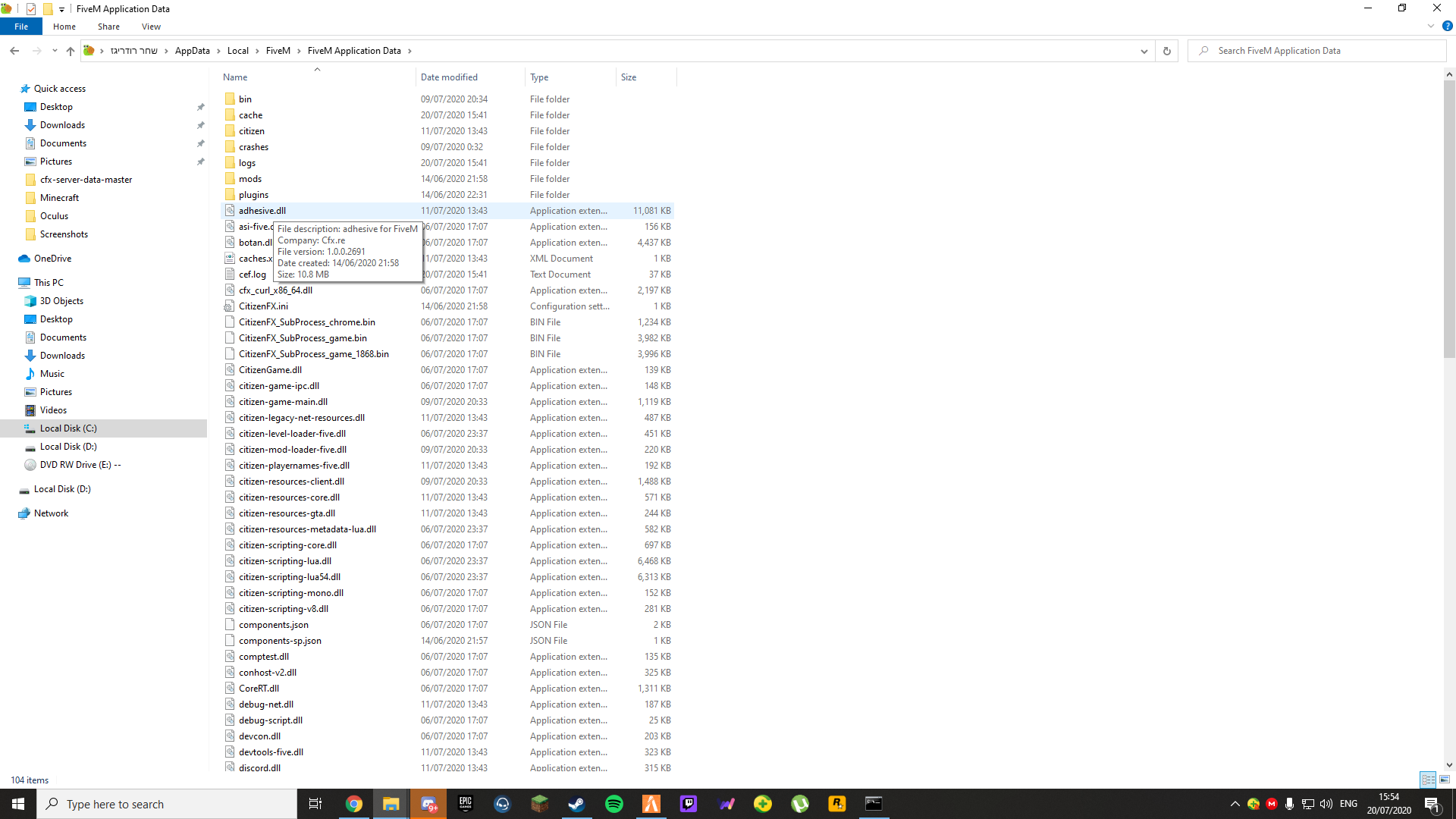Viewport: 1456px width, 819px height.
Task: Open the Minecraft block icon in taskbar
Action: point(539,804)
